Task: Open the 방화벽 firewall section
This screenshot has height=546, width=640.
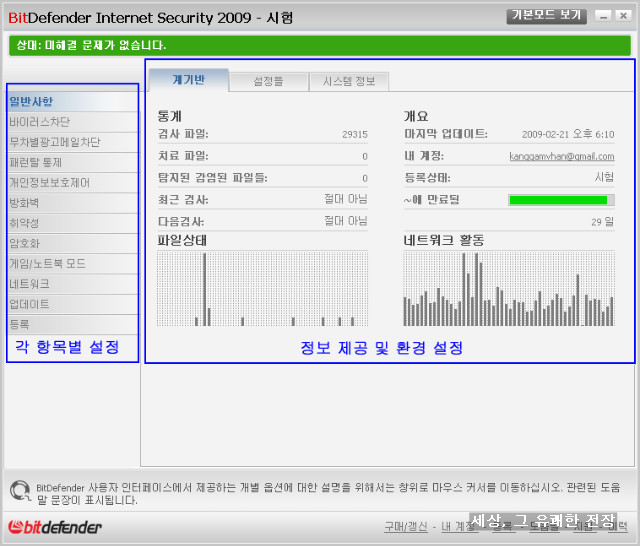Action: point(73,203)
